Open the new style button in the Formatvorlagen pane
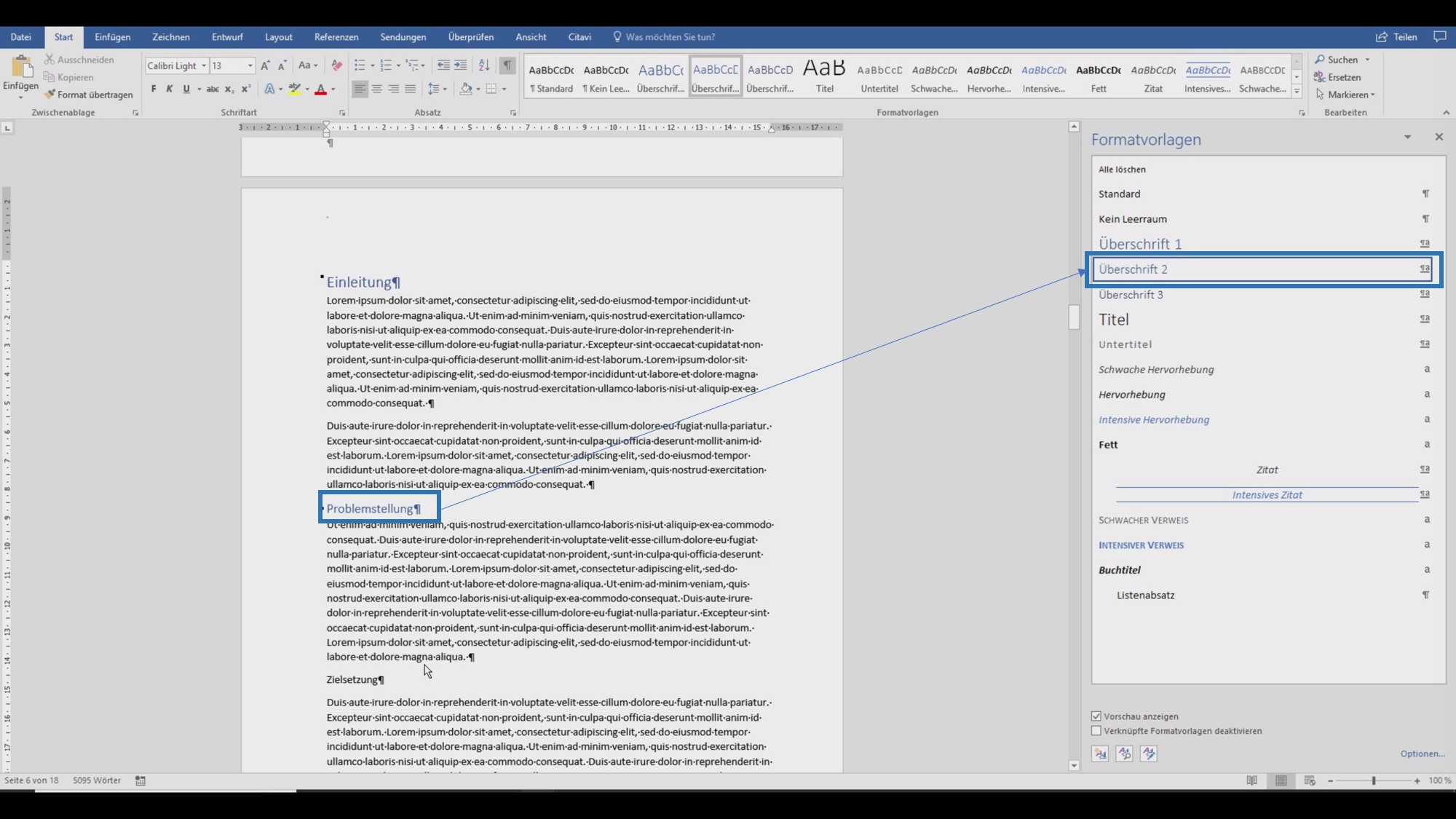 (1100, 753)
